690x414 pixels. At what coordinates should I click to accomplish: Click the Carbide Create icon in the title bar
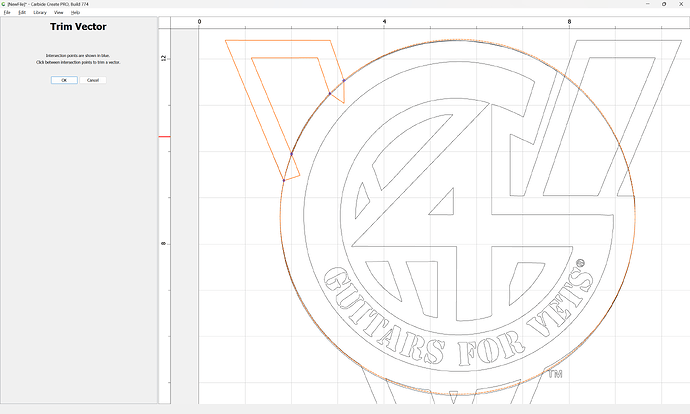[x=4, y=4]
